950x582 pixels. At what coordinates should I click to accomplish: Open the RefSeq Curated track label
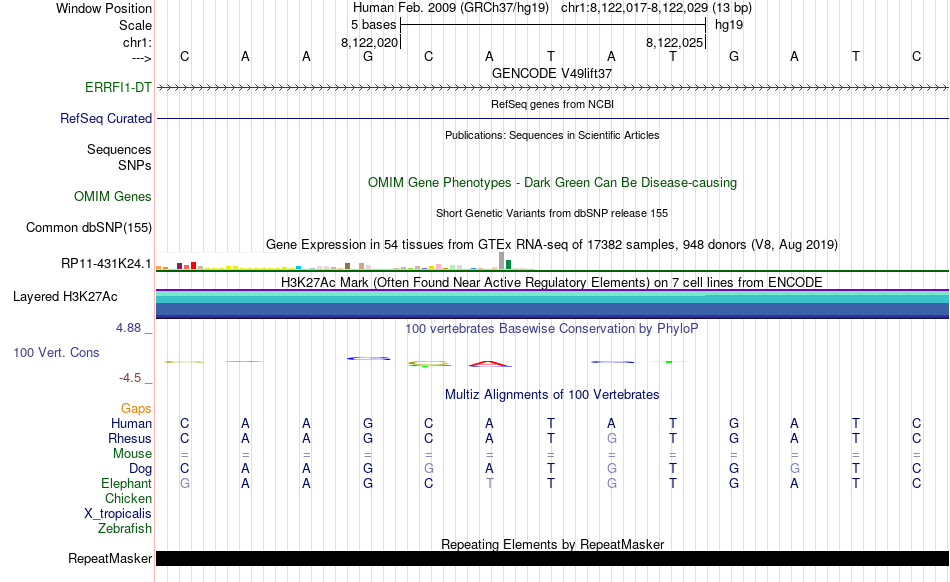tap(106, 118)
